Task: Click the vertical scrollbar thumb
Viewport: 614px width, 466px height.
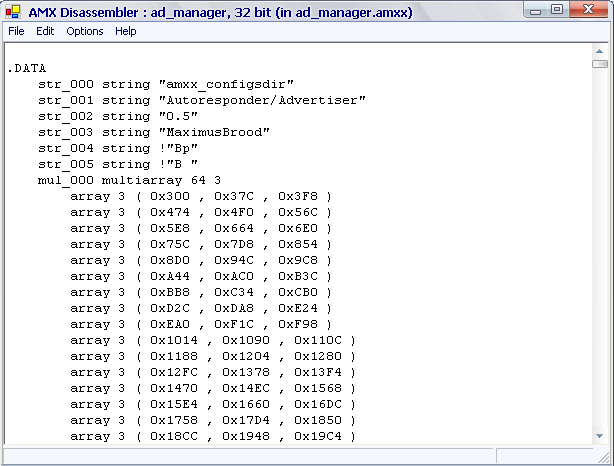Action: [600, 63]
